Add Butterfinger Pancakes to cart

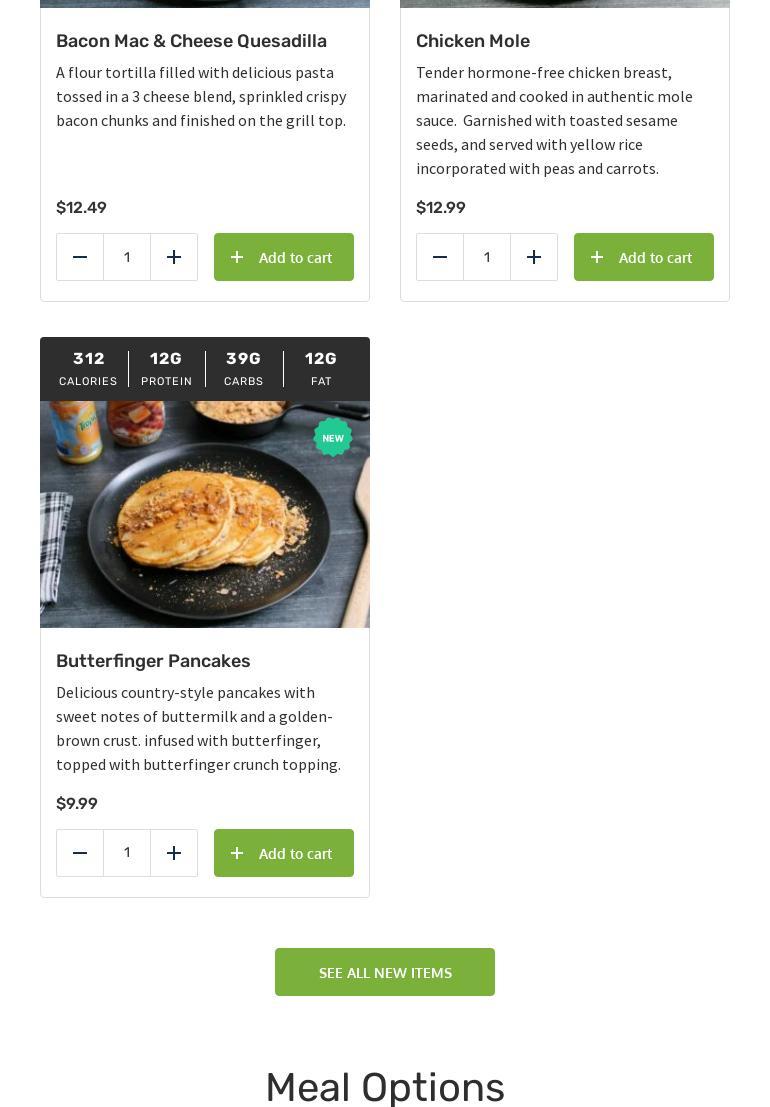pos(284,853)
